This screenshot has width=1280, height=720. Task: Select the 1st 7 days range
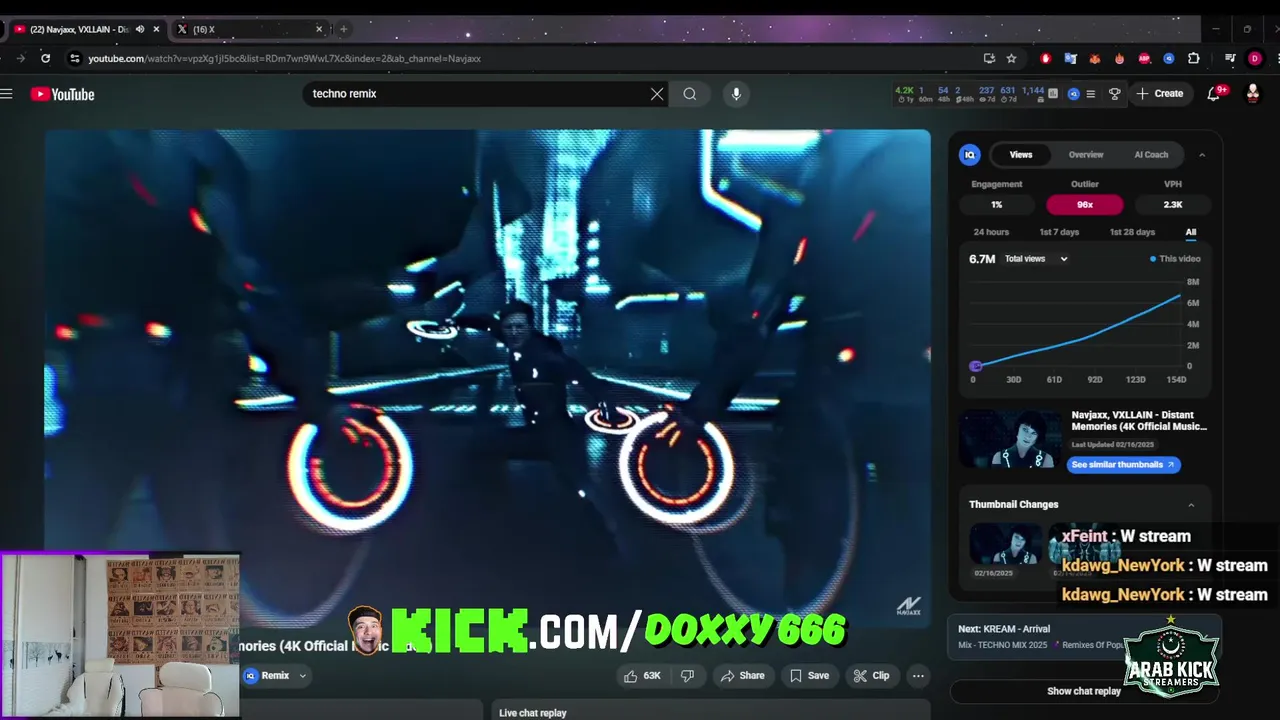(1059, 232)
